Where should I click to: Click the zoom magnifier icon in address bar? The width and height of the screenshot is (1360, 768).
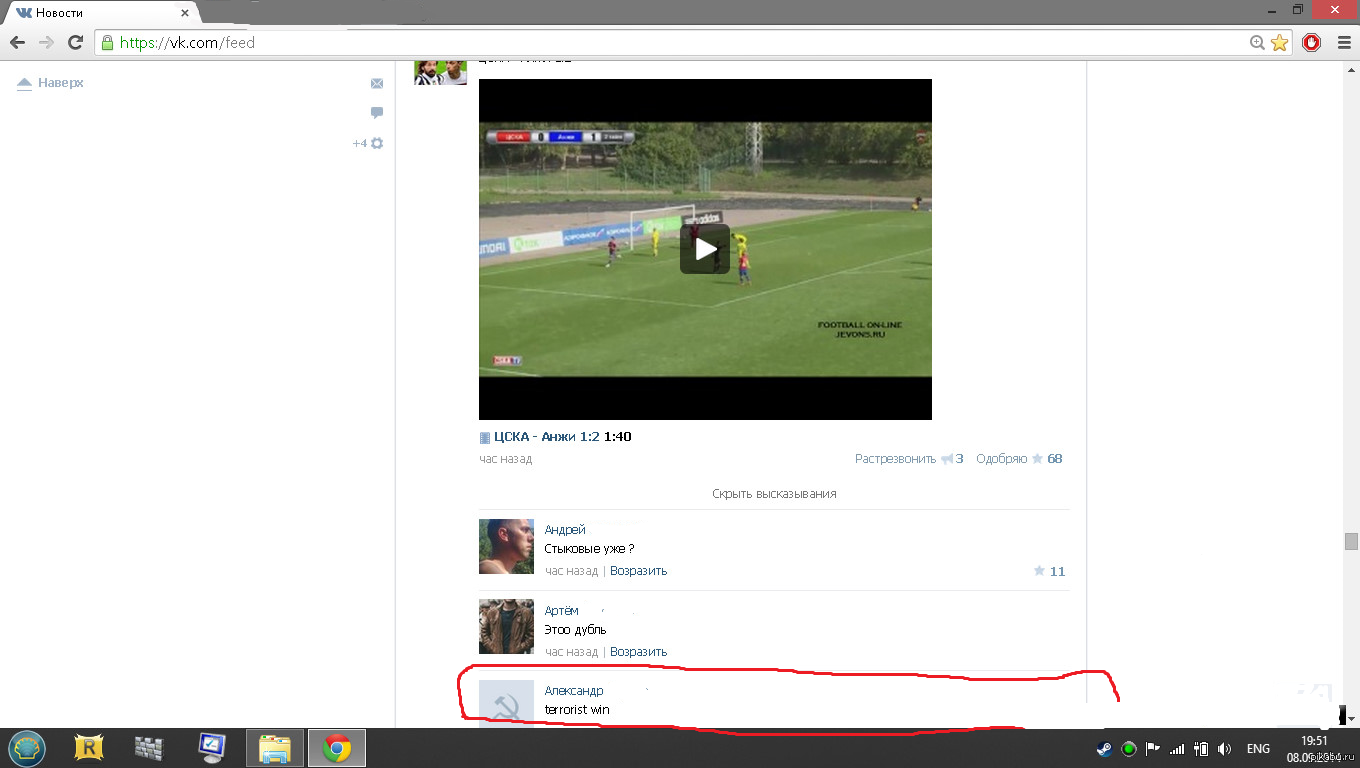(1257, 42)
